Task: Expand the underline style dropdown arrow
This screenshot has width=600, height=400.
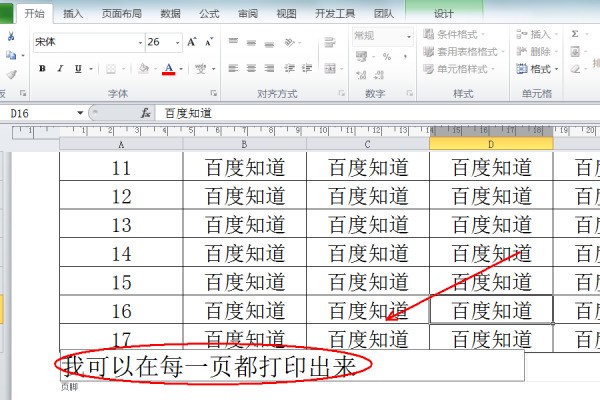Action: (91, 69)
